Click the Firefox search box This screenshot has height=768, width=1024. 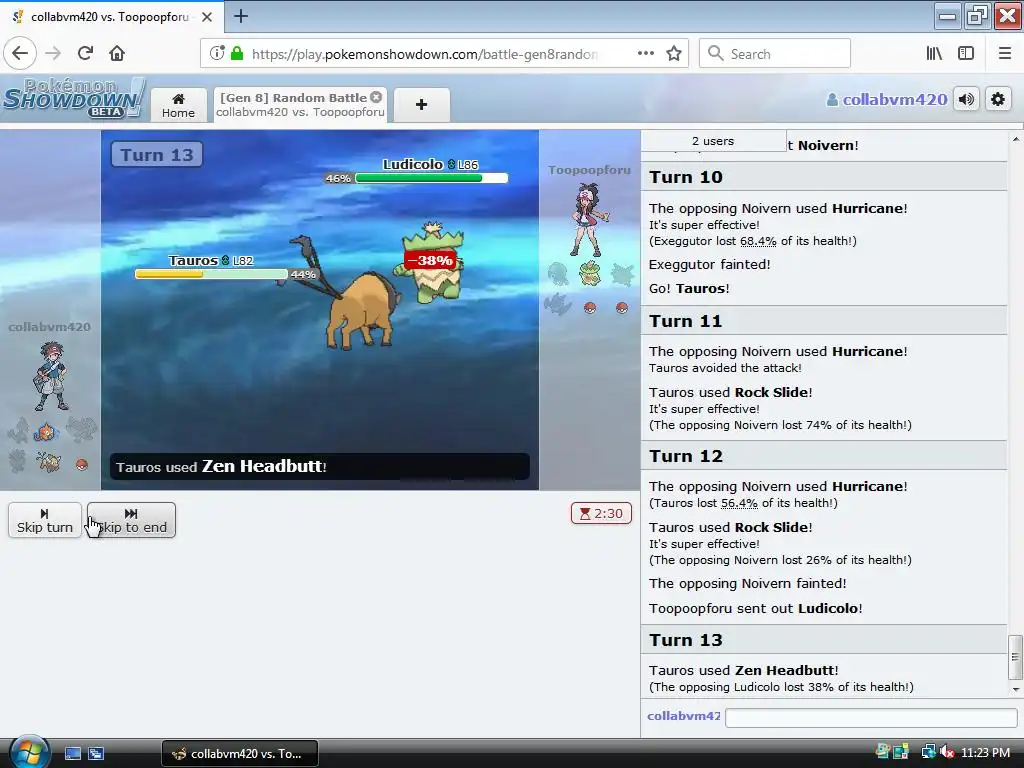click(x=775, y=54)
